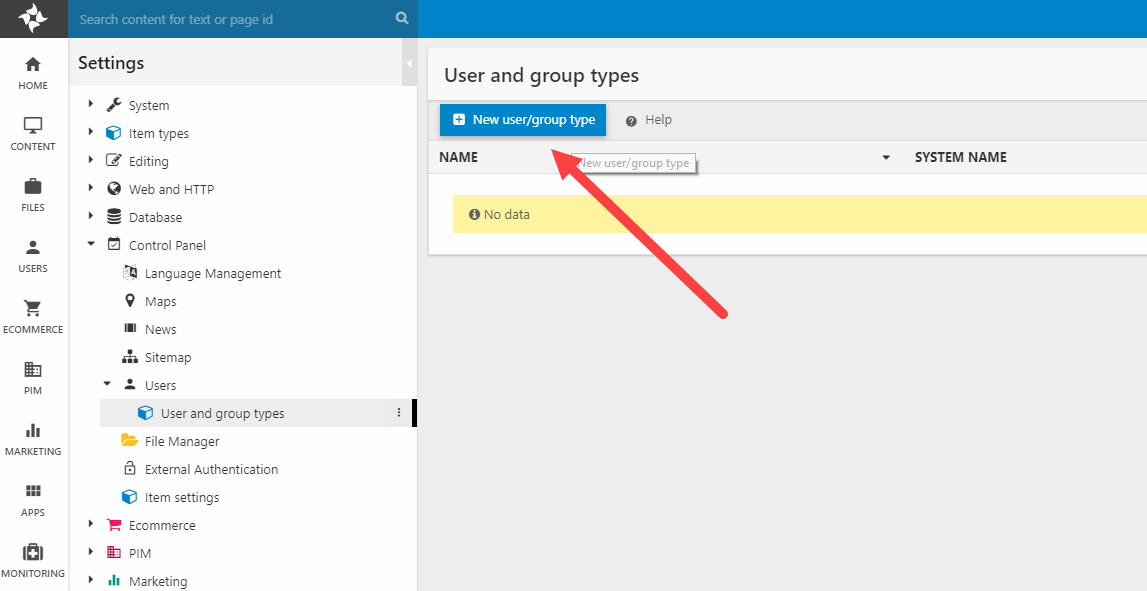Open the PIM section icon
Image resolution: width=1147 pixels, height=591 pixels.
pyautogui.click(x=33, y=370)
